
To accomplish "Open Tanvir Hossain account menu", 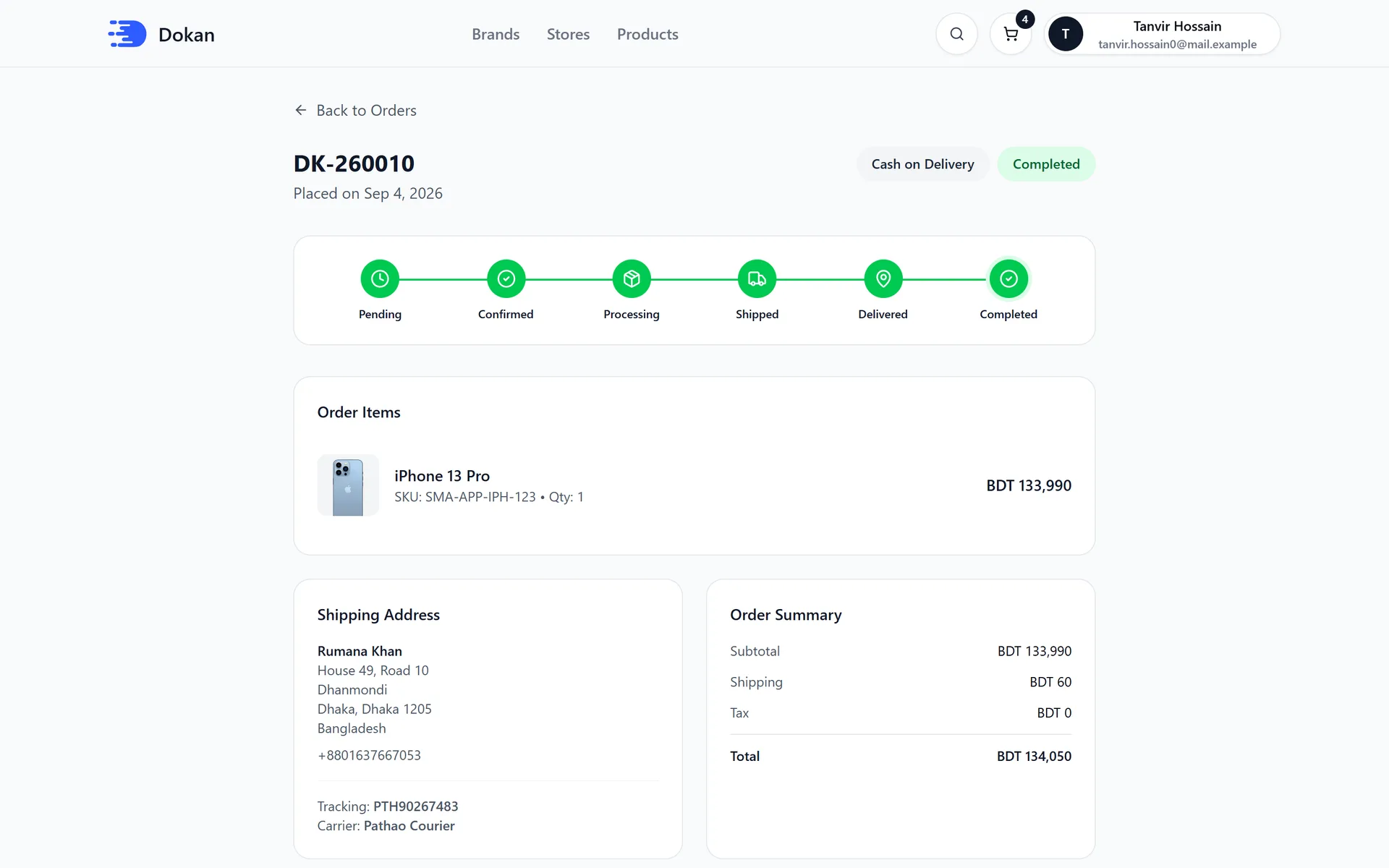I will (x=1162, y=34).
